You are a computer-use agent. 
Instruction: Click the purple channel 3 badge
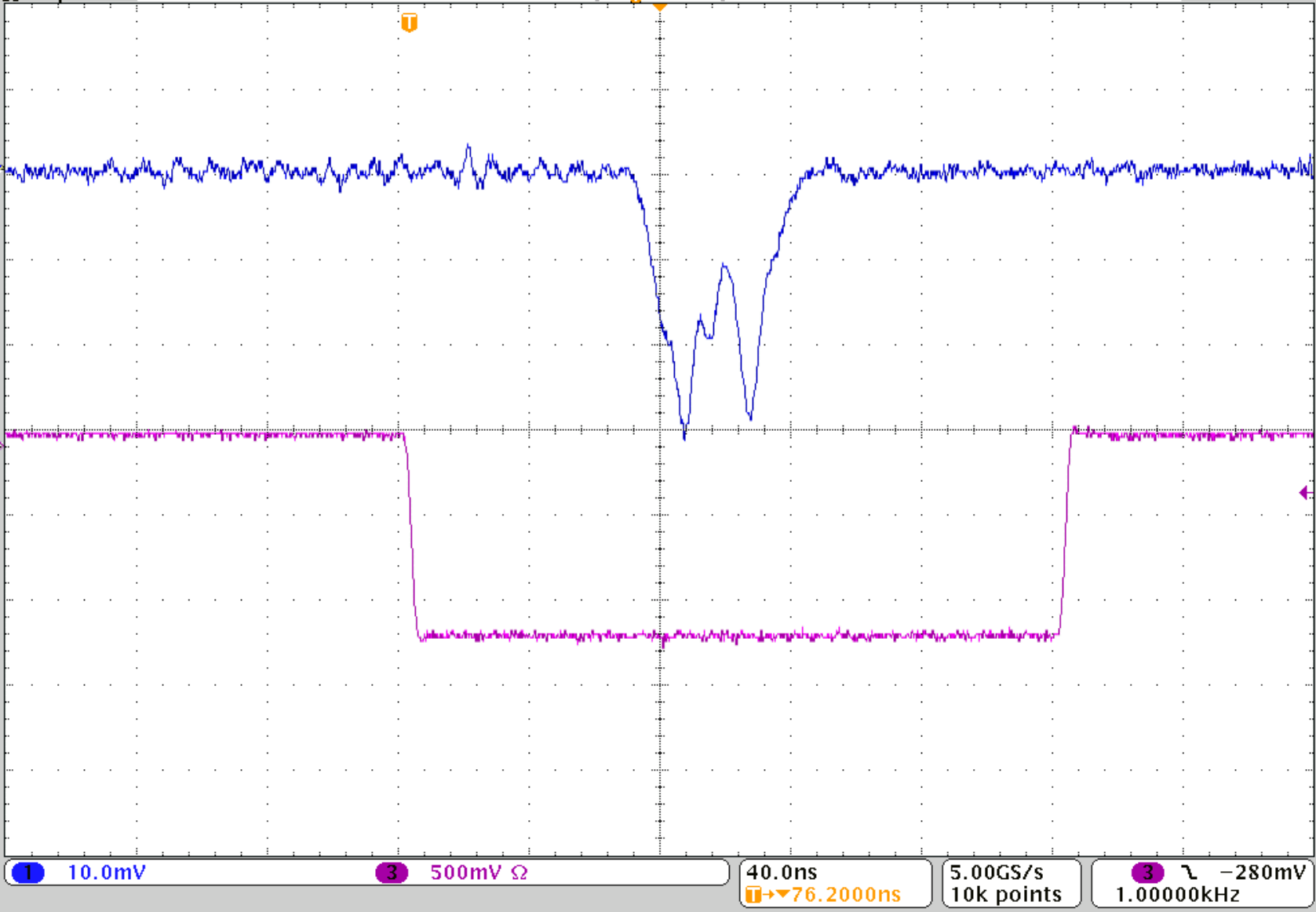pyautogui.click(x=392, y=873)
